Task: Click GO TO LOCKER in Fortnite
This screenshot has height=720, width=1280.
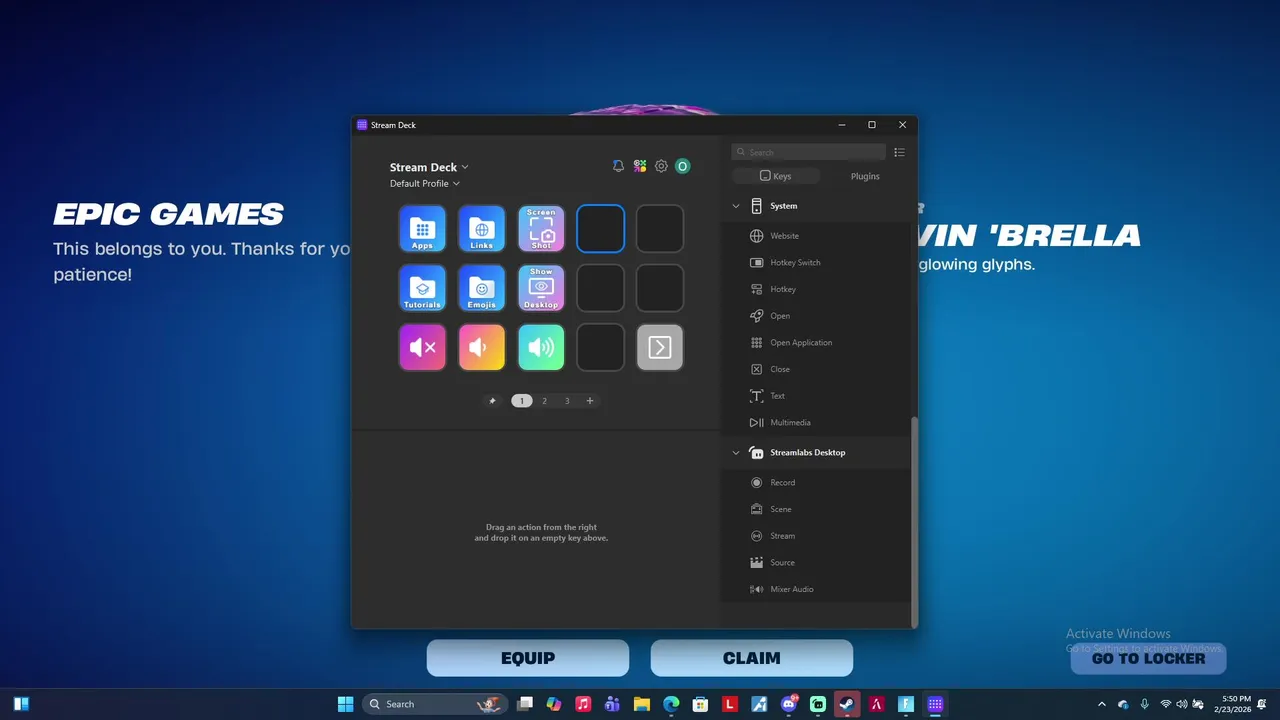Action: tap(1148, 658)
